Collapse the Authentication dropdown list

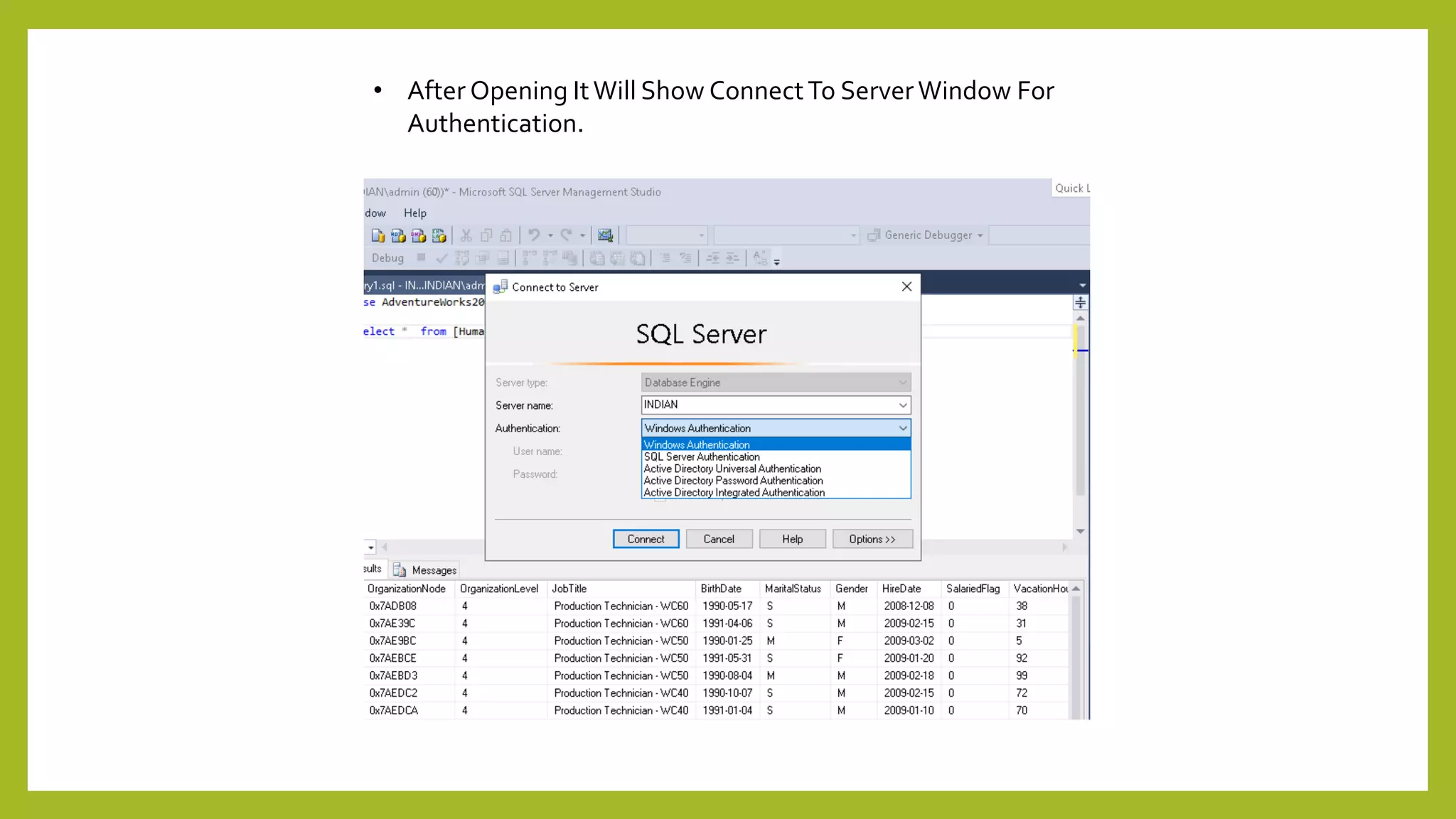(903, 428)
